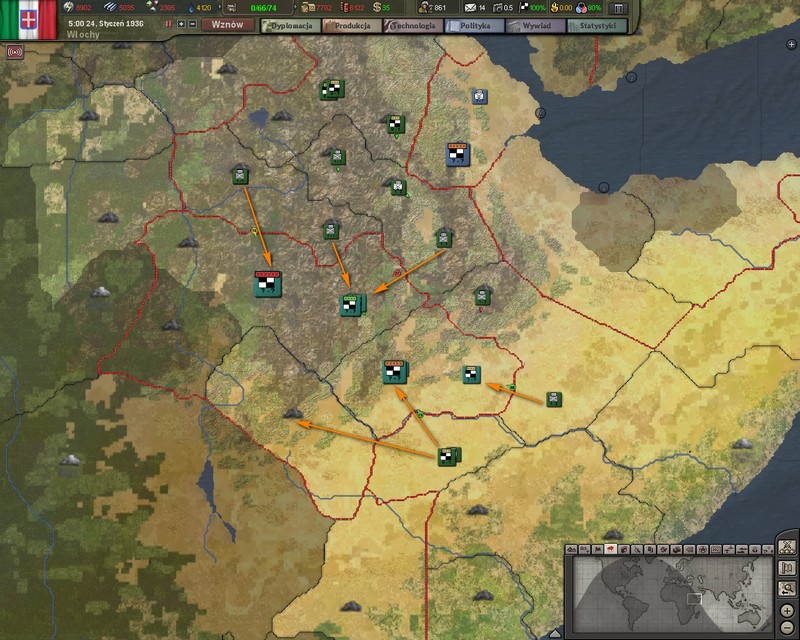
Task: Click the manpower value 861
Action: [x=439, y=8]
